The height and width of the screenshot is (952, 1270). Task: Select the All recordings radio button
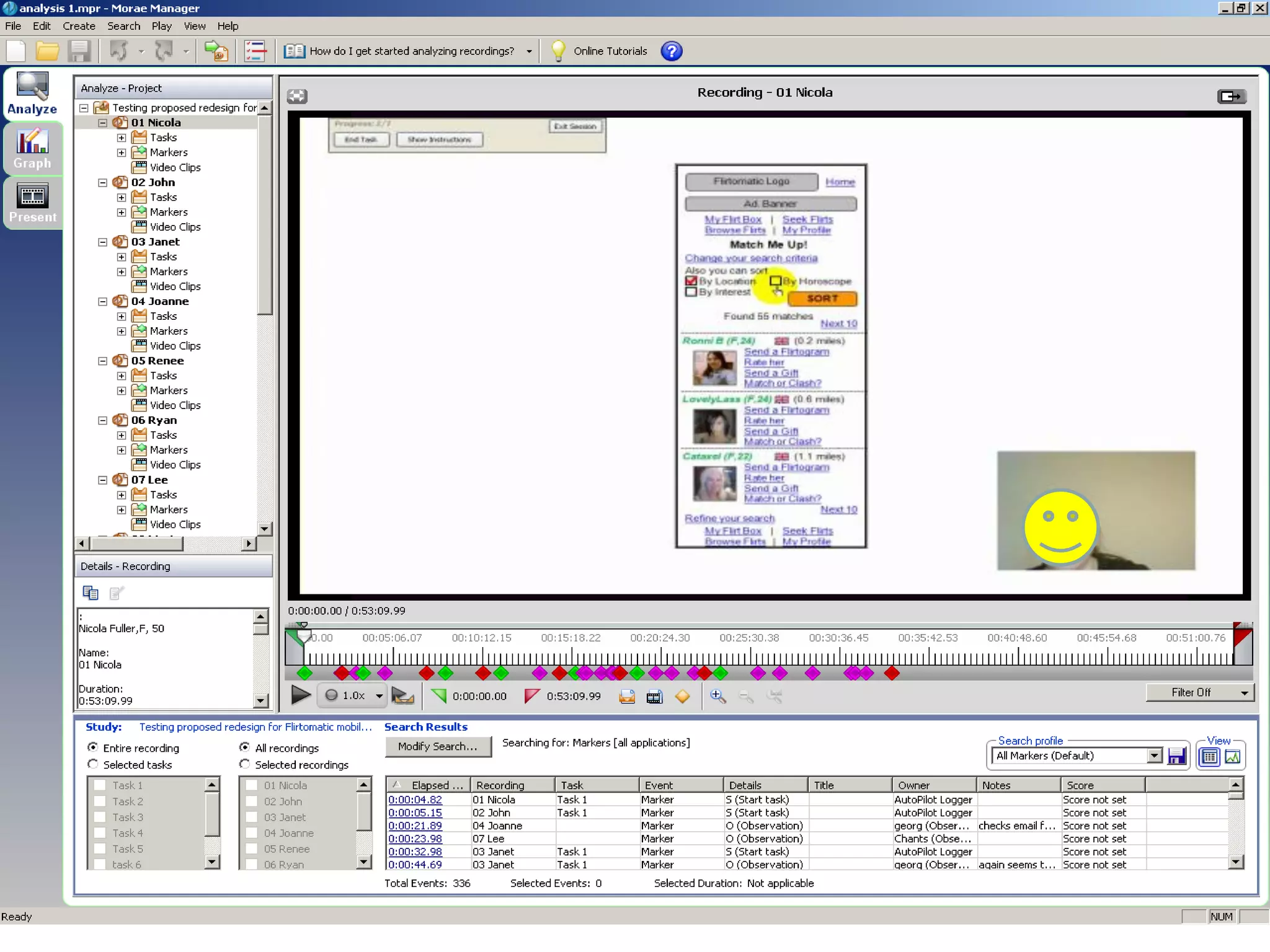pos(244,747)
